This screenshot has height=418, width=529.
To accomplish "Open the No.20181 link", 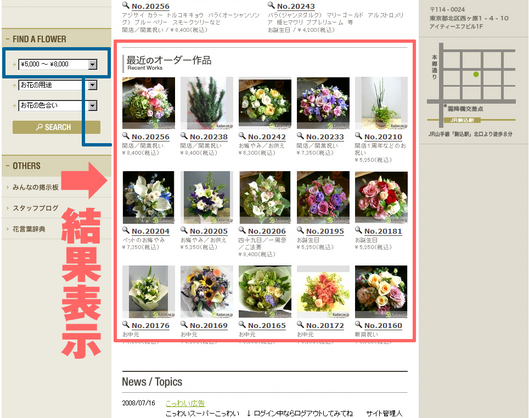I will (x=383, y=231).
